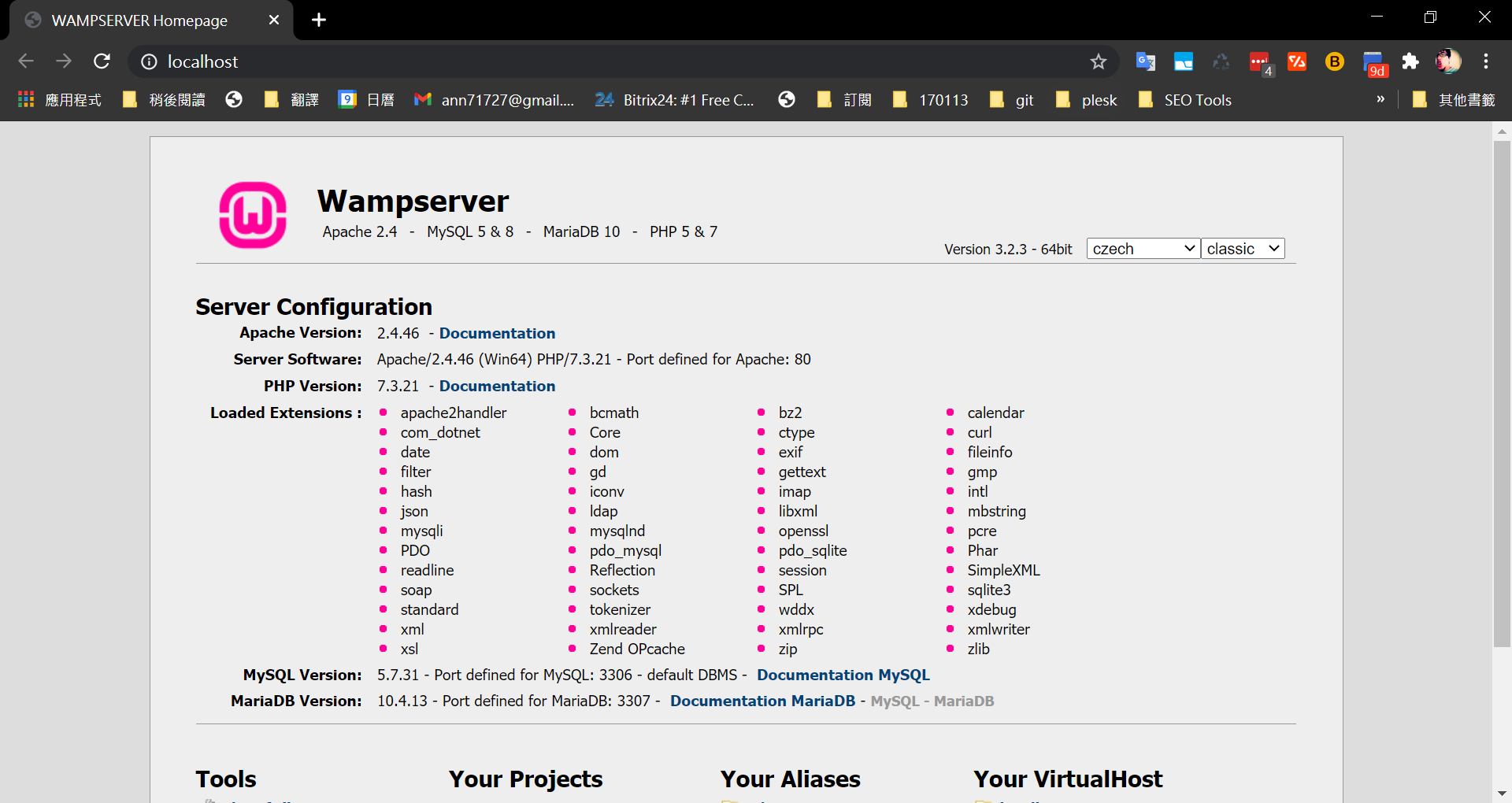This screenshot has width=1512, height=803.
Task: Open the plesk bookmarks folder
Action: pyautogui.click(x=1087, y=100)
